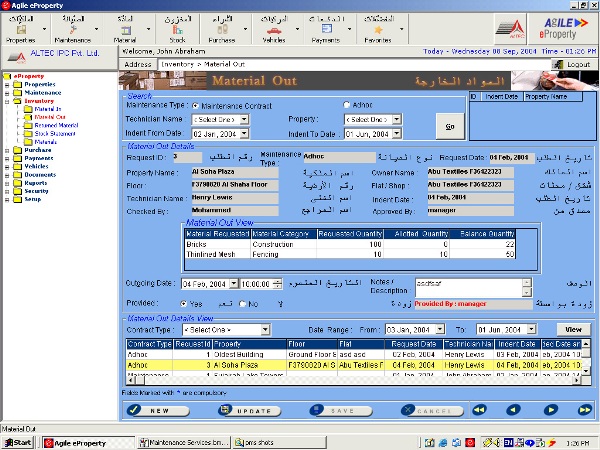This screenshot has width=600, height=450.
Task: Click the Logout button
Action: [x=574, y=64]
